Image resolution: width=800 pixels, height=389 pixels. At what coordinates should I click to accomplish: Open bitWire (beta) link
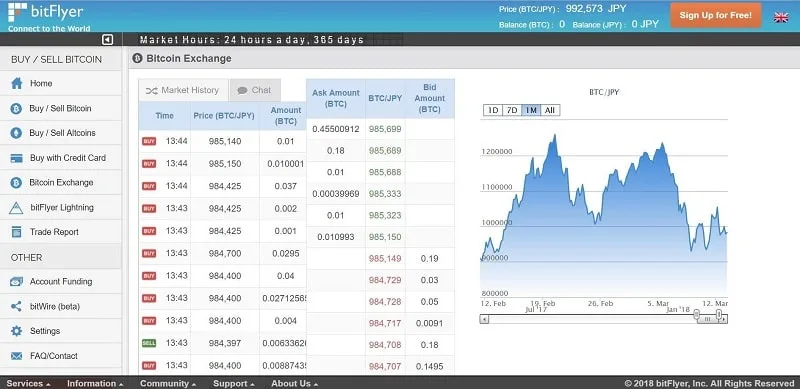point(61,307)
